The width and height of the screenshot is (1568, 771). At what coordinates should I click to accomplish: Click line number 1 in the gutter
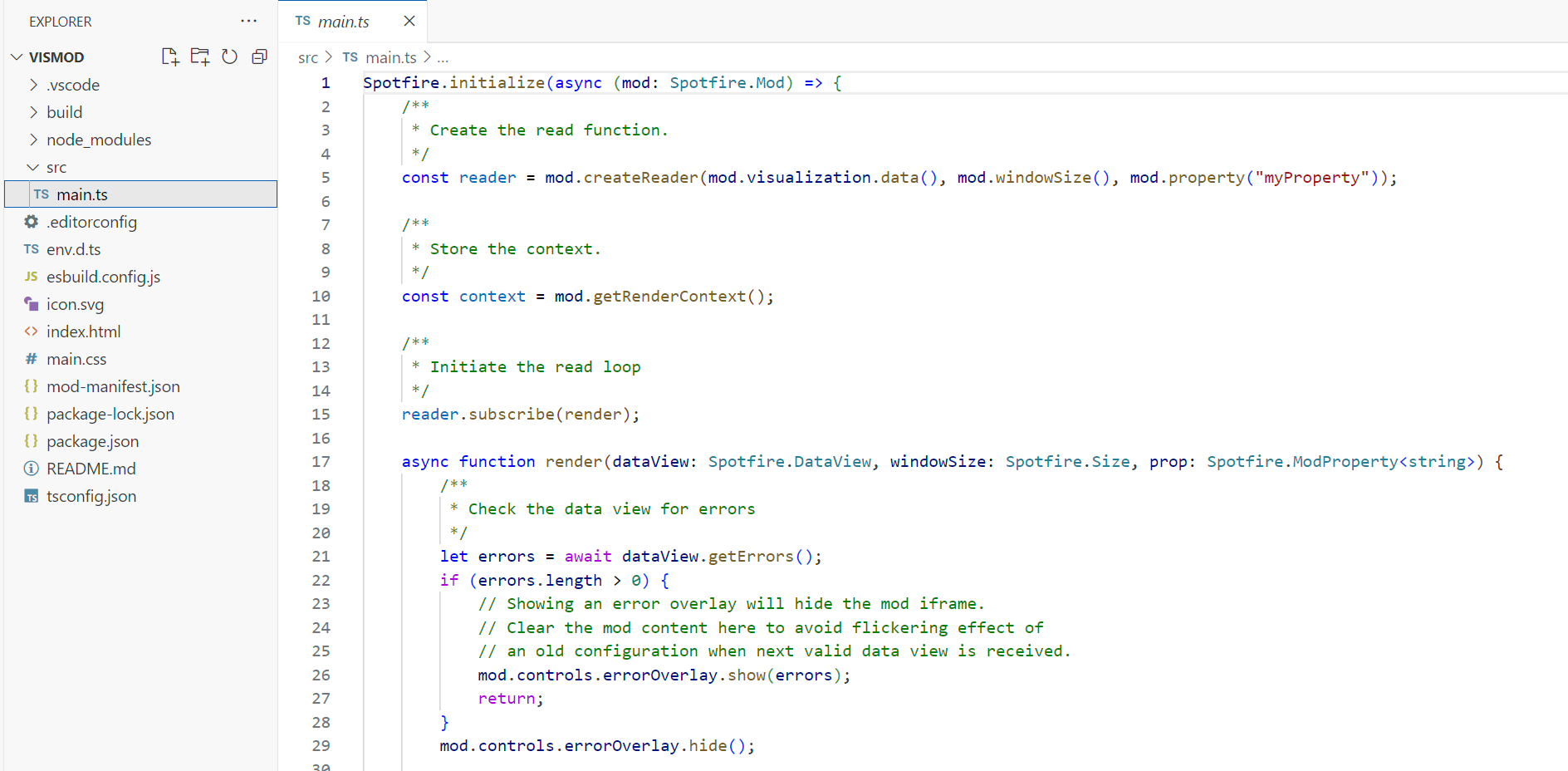326,83
